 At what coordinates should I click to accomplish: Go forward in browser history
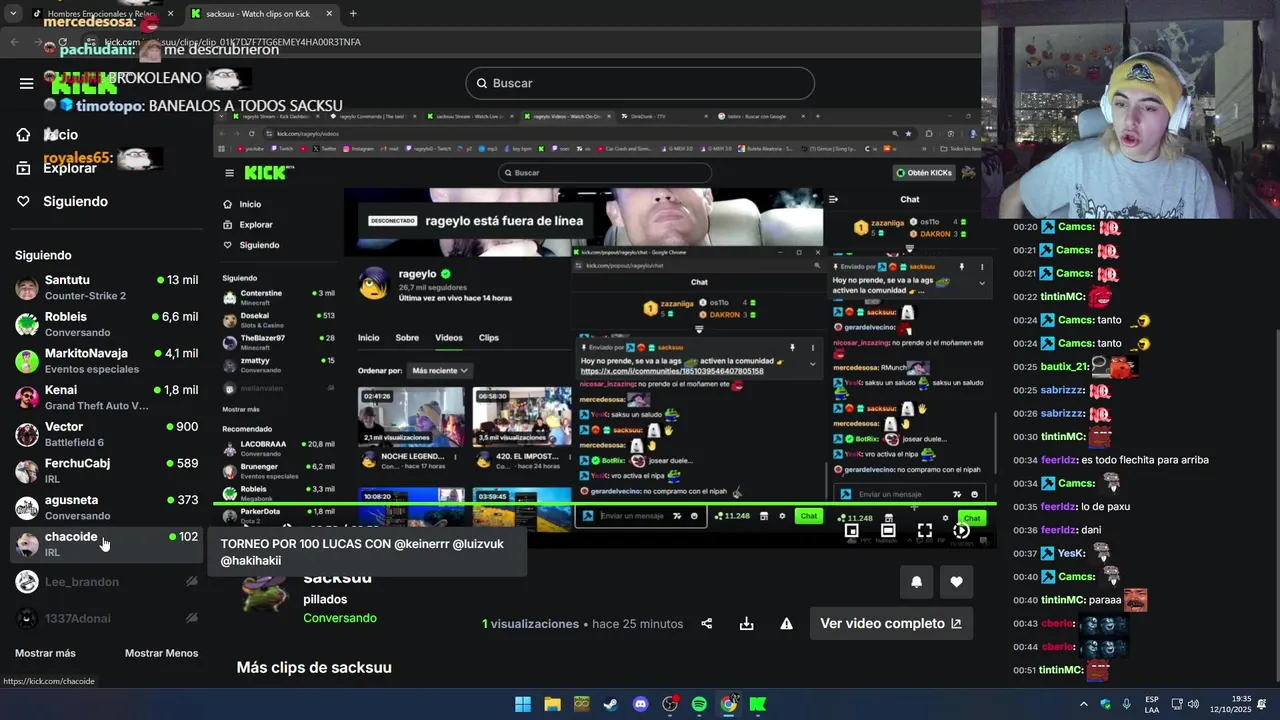click(x=40, y=42)
